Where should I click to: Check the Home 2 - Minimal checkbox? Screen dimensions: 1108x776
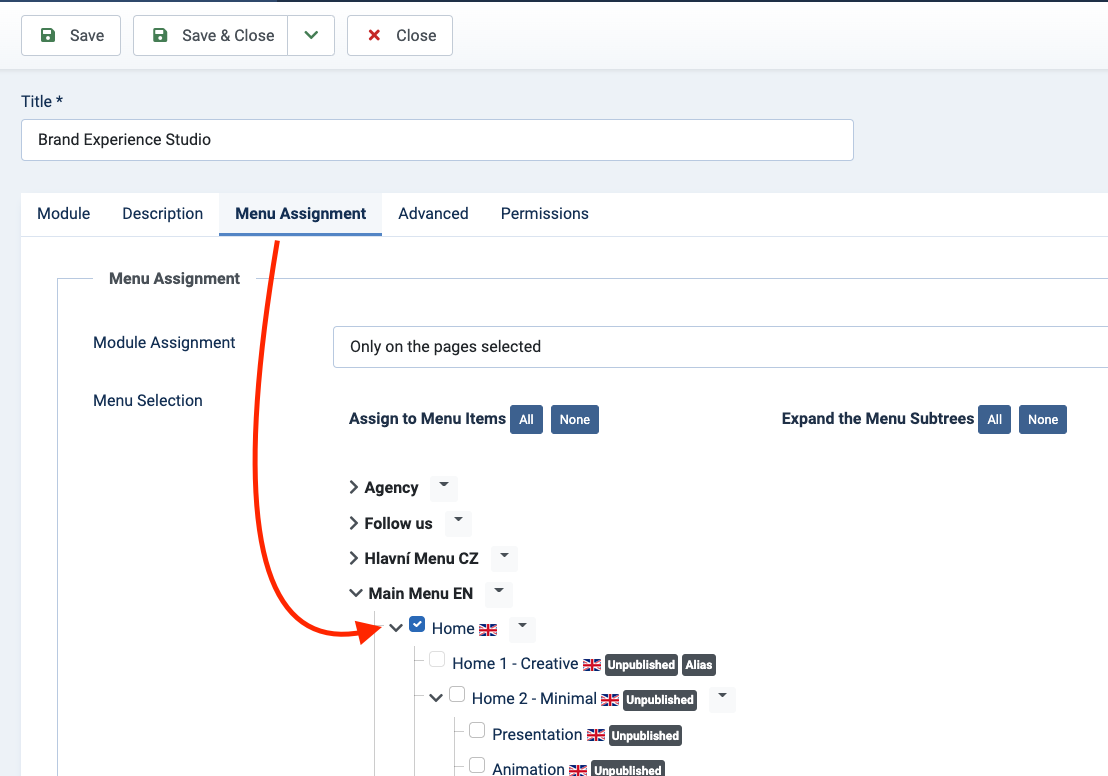pyautogui.click(x=457, y=695)
